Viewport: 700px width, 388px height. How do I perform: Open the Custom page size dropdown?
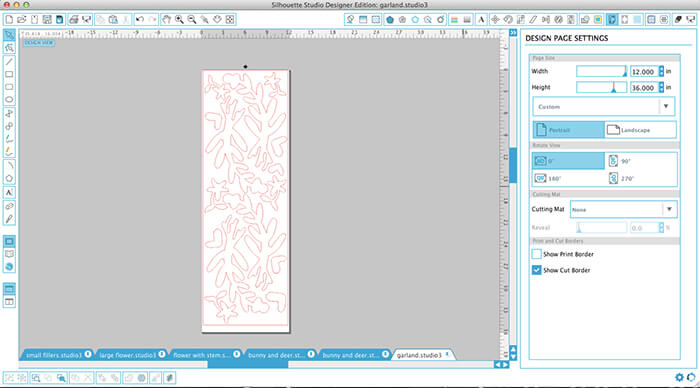point(604,107)
